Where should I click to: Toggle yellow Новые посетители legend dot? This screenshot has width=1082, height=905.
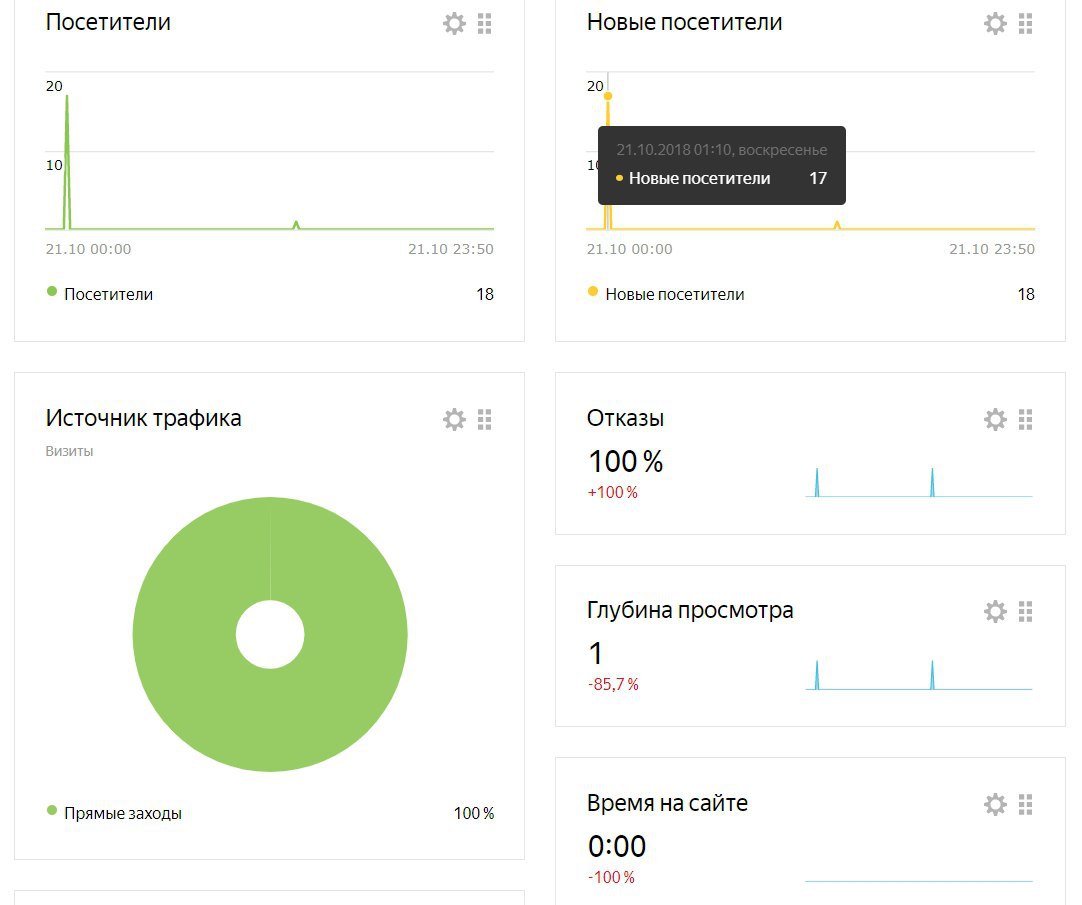[593, 291]
